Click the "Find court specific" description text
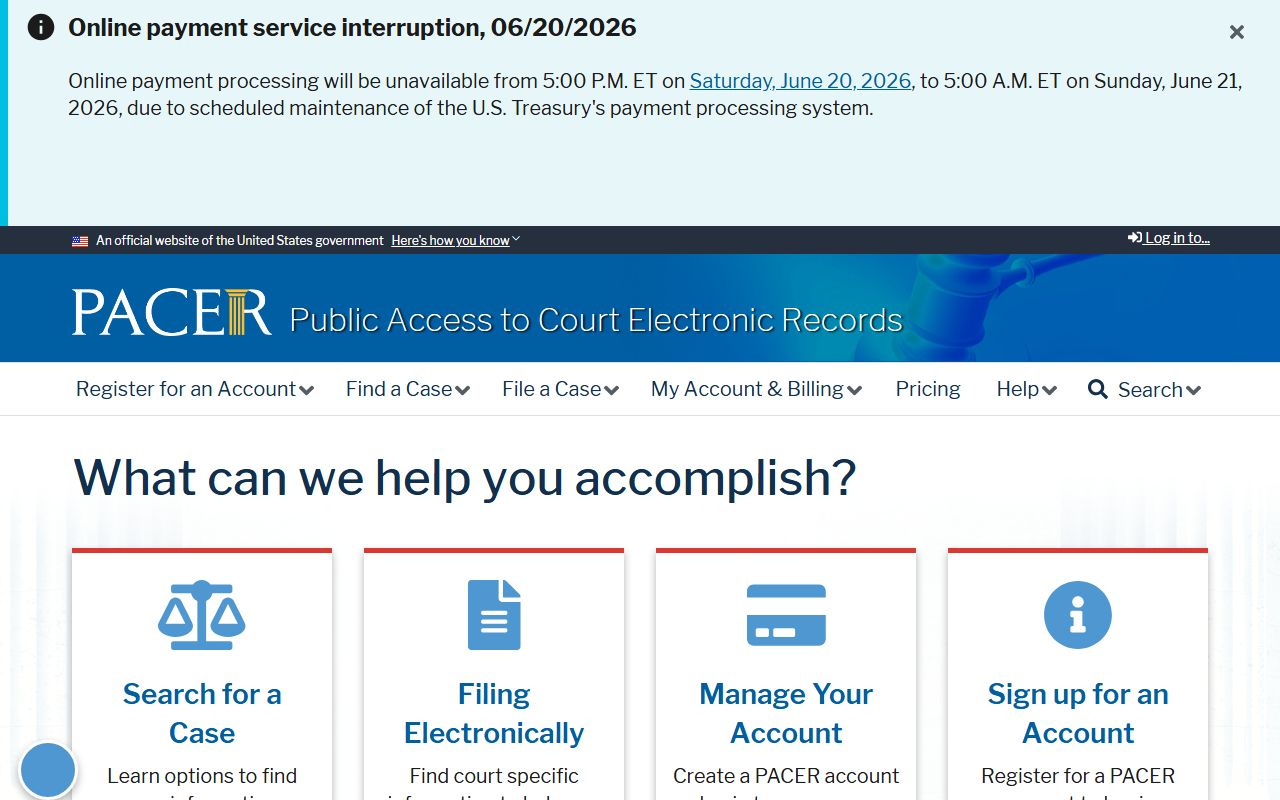Screen dimensions: 1280x800 click(494, 776)
